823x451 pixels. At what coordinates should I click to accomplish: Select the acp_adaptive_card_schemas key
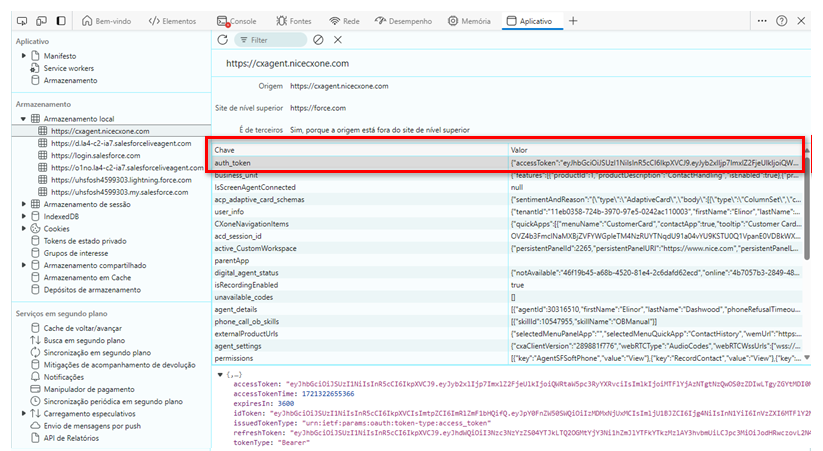click(x=259, y=200)
